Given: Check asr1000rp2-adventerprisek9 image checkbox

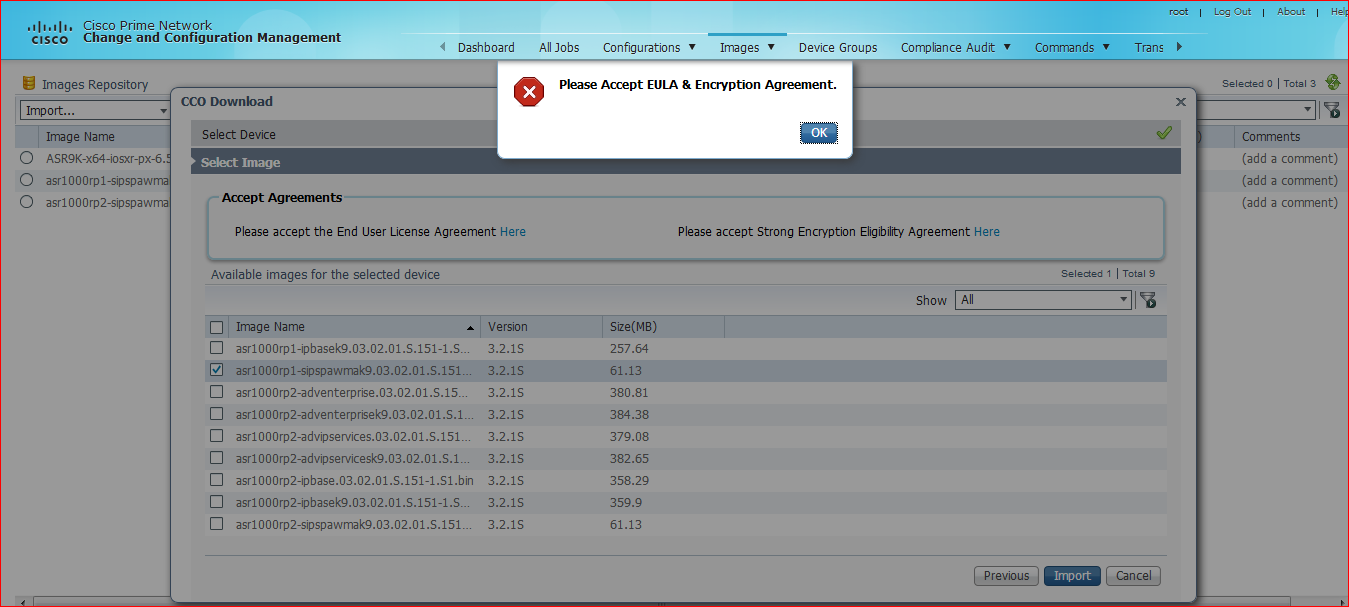Looking at the screenshot, I should click(x=216, y=414).
